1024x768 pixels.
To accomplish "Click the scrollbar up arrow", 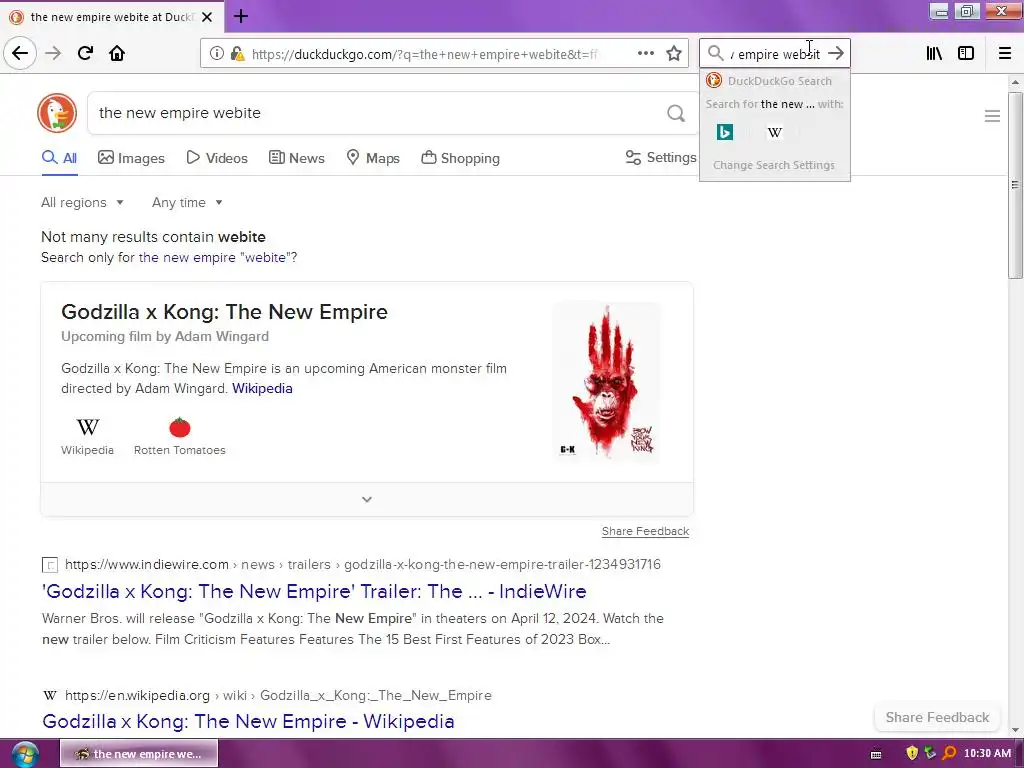I will tap(1015, 82).
